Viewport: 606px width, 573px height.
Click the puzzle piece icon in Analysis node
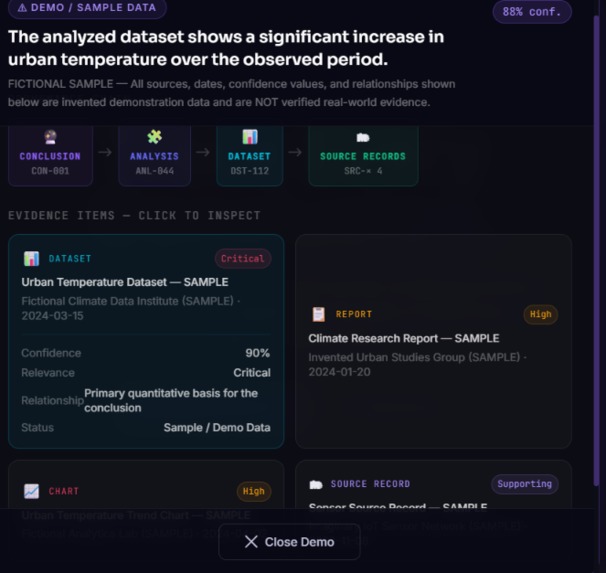coord(154,137)
